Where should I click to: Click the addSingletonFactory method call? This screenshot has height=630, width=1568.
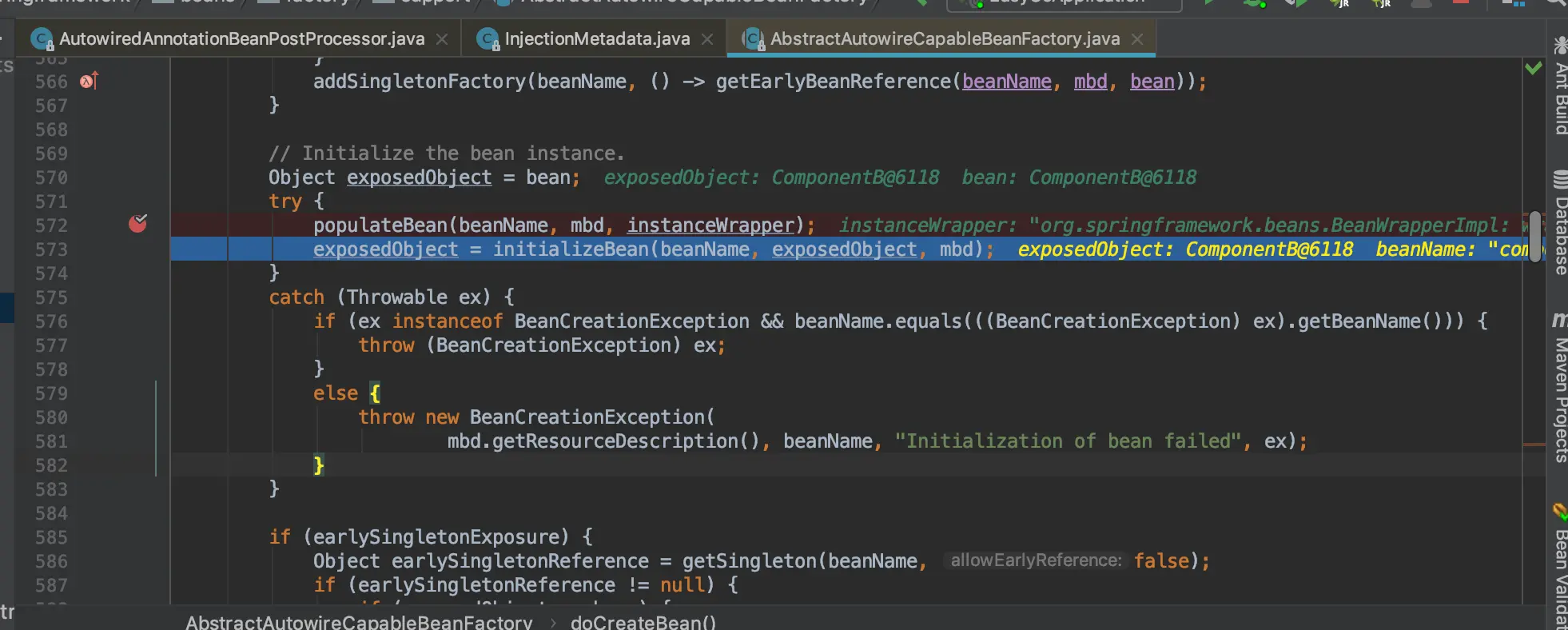click(x=420, y=82)
